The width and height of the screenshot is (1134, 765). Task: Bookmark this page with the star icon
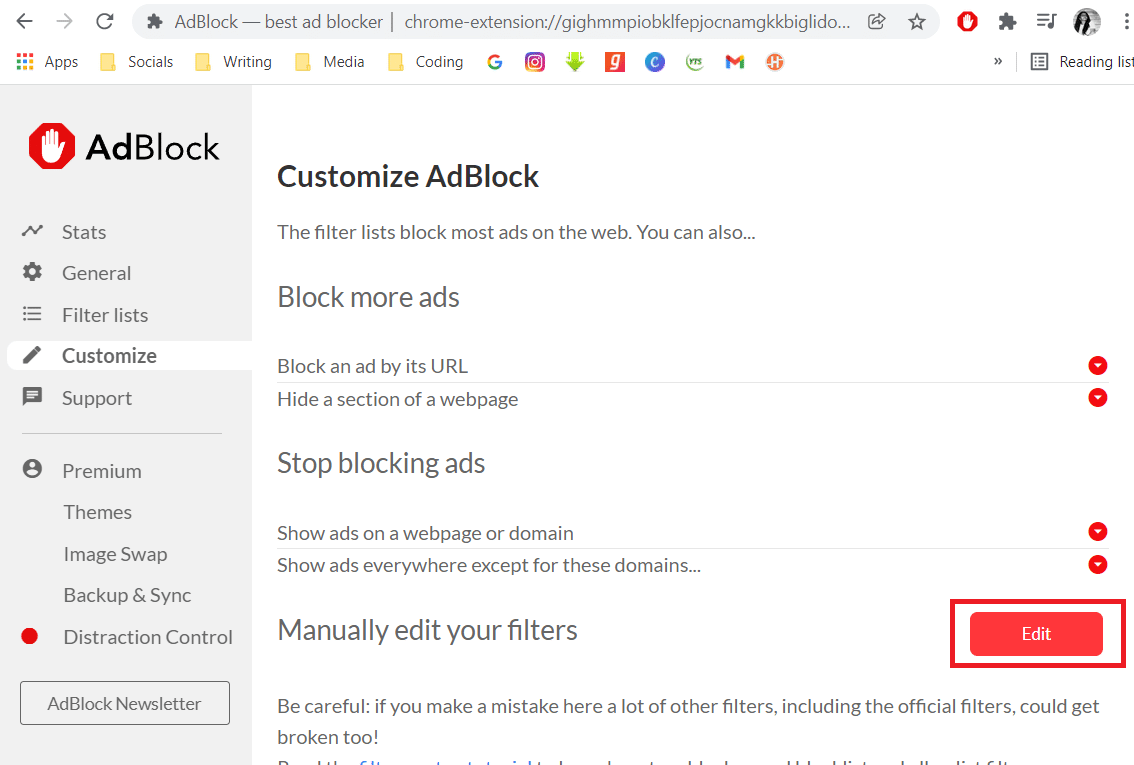(x=917, y=22)
